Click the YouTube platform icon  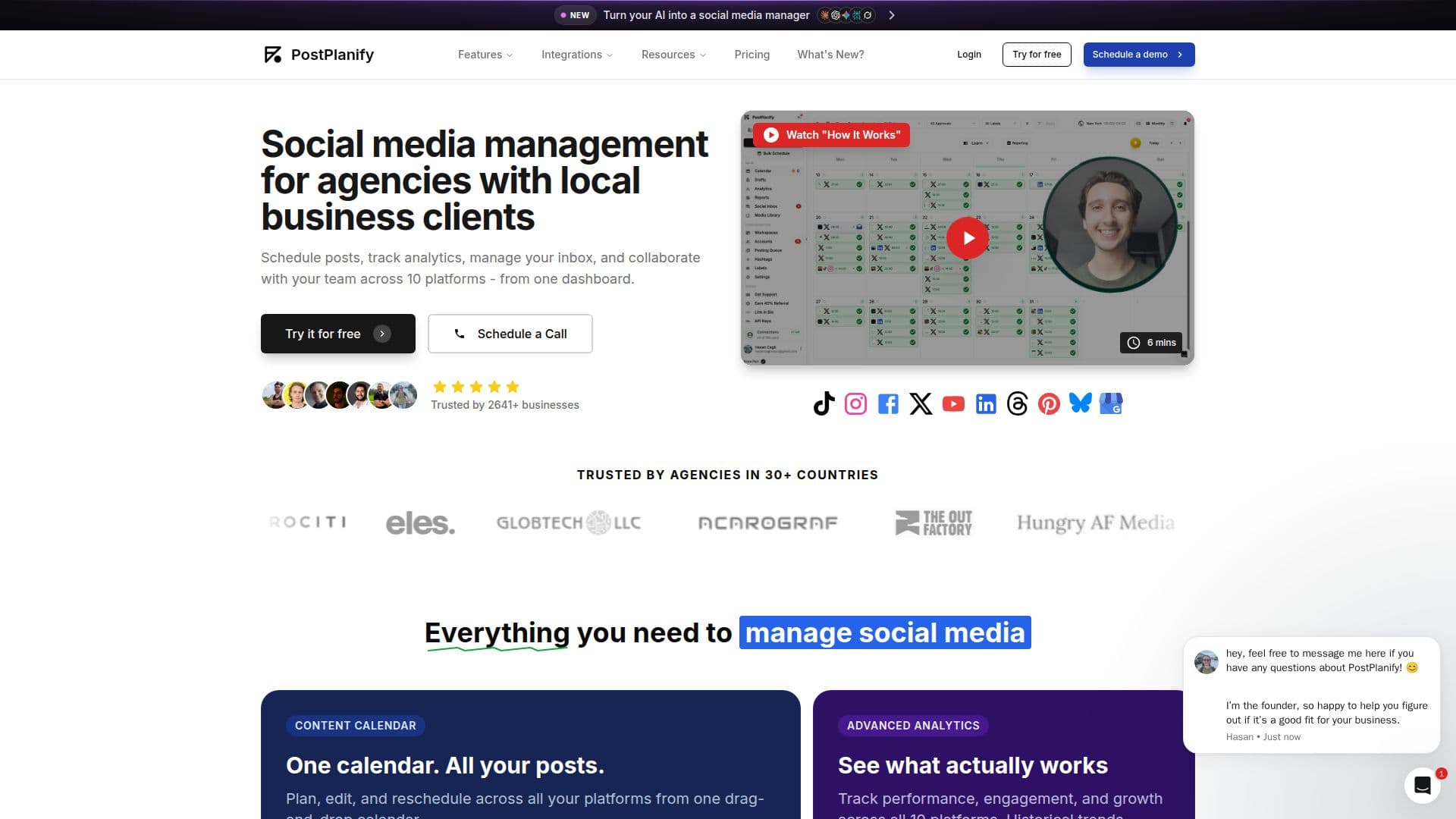(953, 403)
